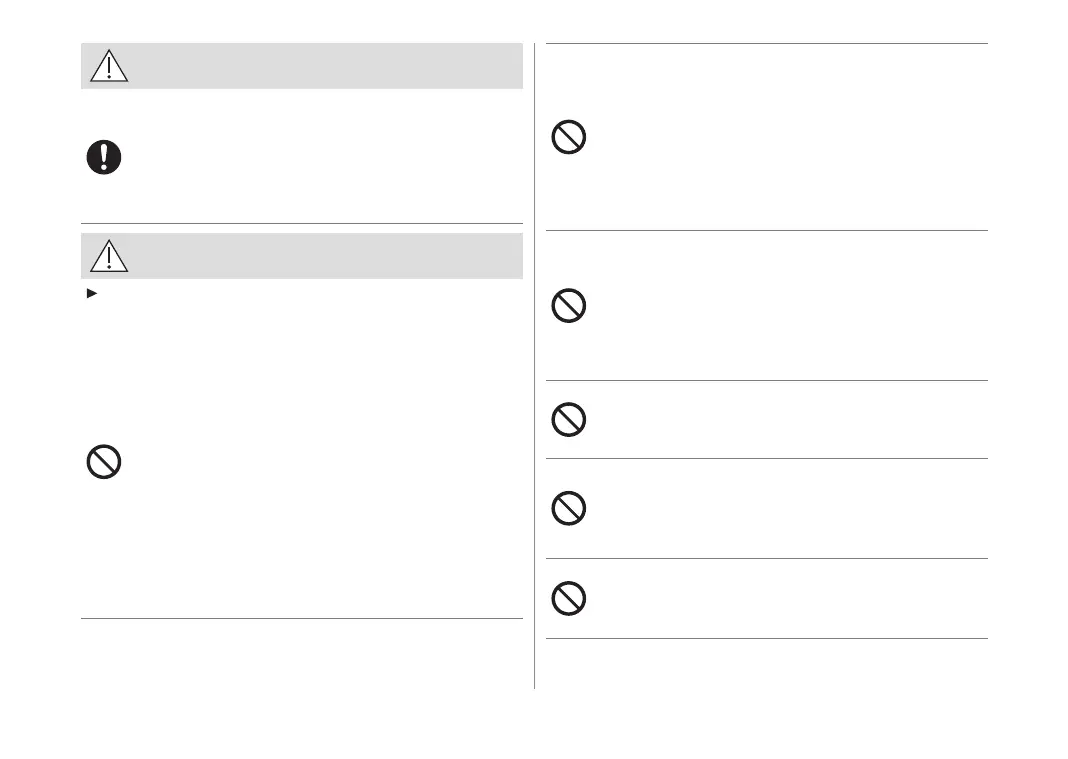The height and width of the screenshot is (759, 1068).
Task: Click the prohibition symbol in the left column
Action: (x=103, y=461)
